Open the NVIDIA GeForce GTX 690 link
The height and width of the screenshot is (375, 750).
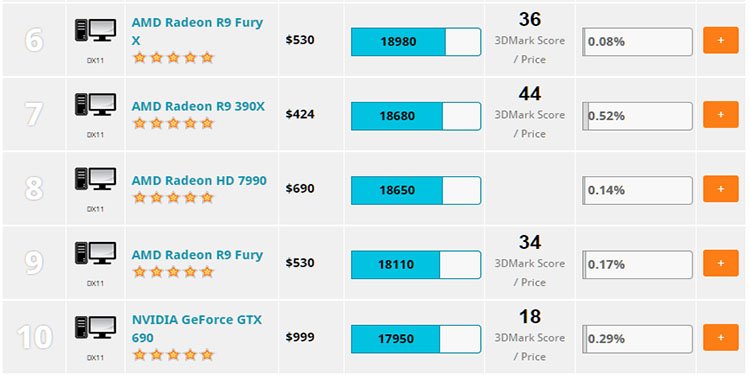[197, 329]
